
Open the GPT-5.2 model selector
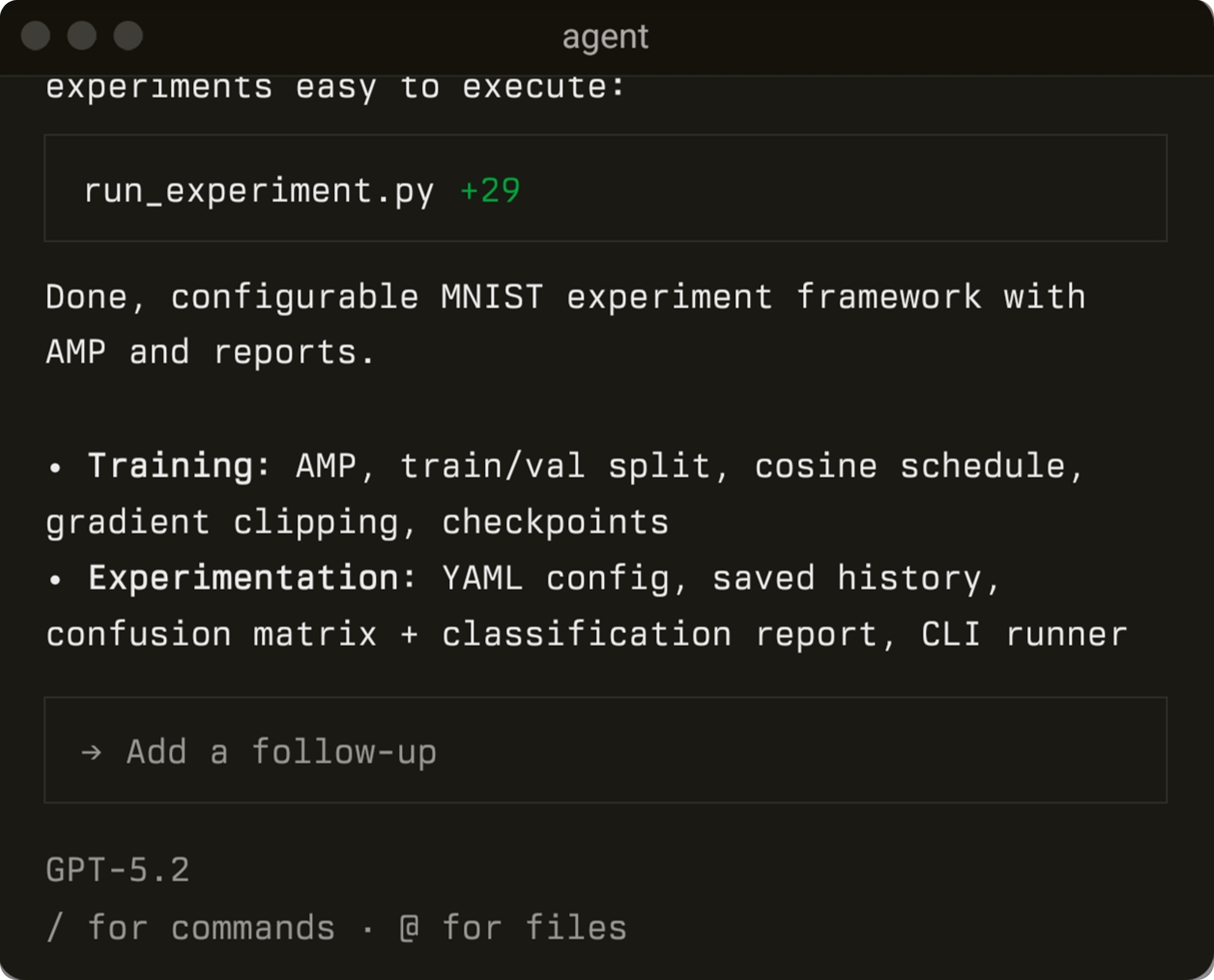(x=117, y=869)
